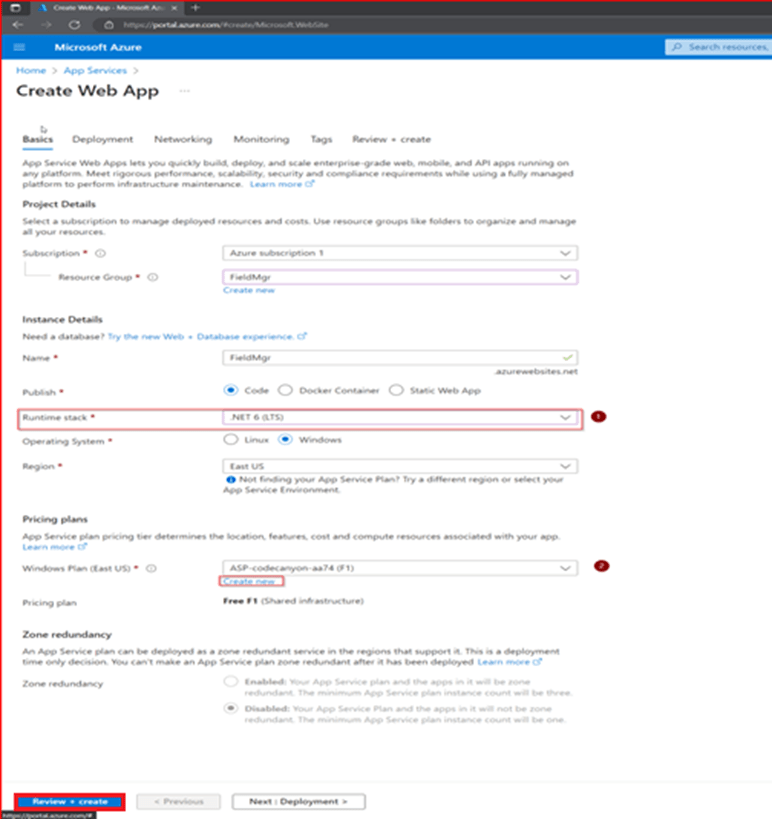772x819 pixels.
Task: Close the Create Web App browser tab
Action: coord(174,8)
